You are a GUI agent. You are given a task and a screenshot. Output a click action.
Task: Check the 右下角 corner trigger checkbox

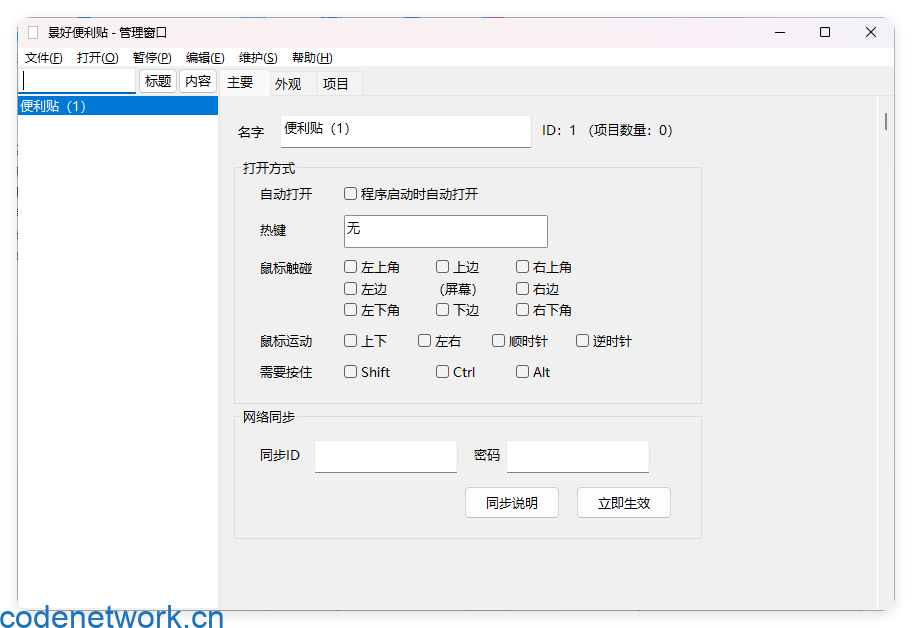tap(521, 310)
